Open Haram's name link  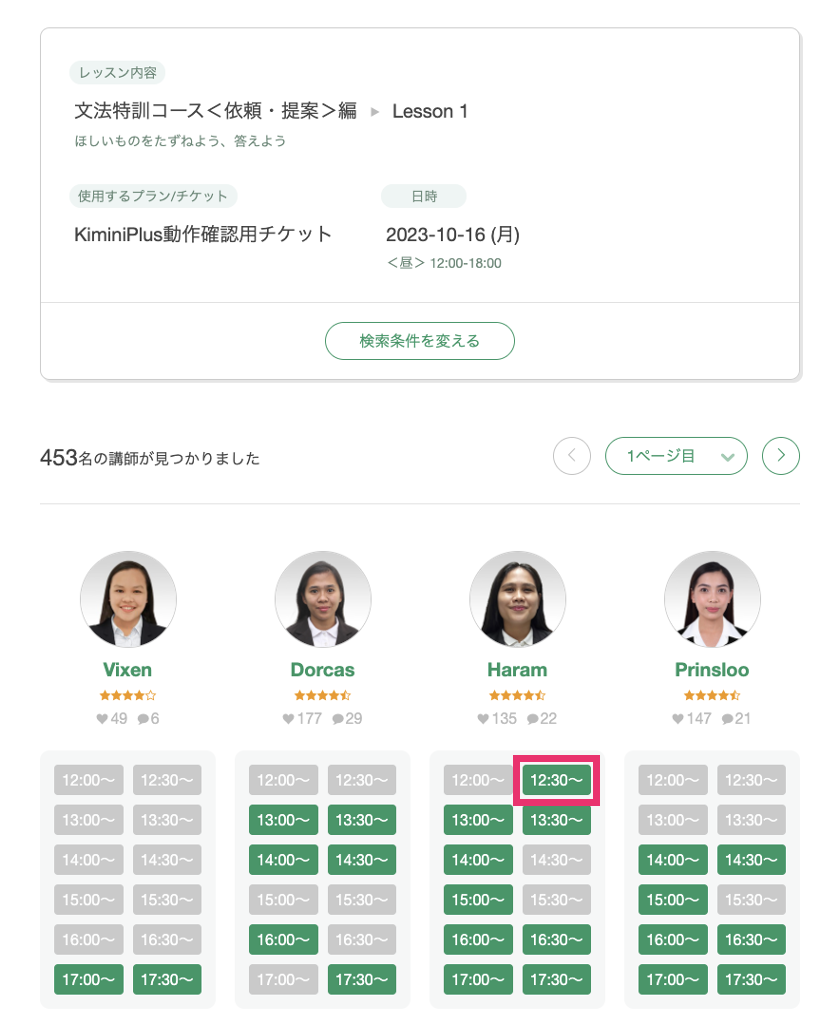tap(518, 670)
